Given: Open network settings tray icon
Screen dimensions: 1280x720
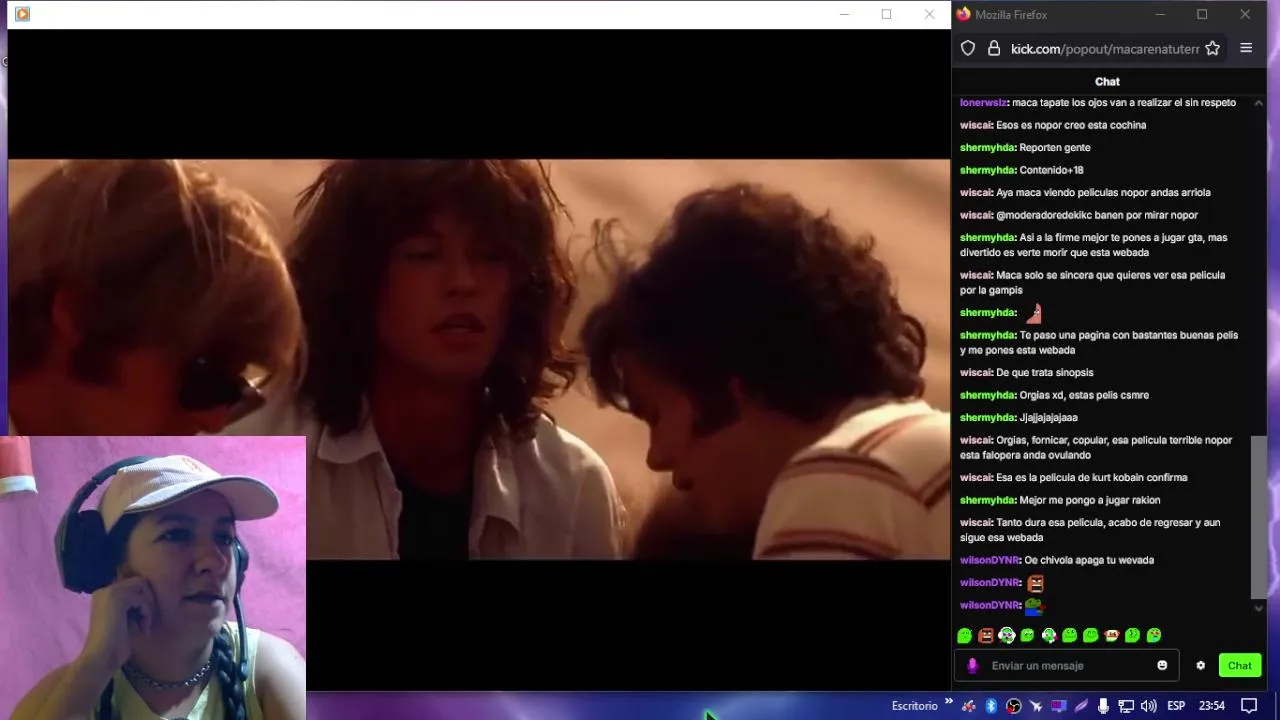Looking at the screenshot, I should [x=1126, y=706].
